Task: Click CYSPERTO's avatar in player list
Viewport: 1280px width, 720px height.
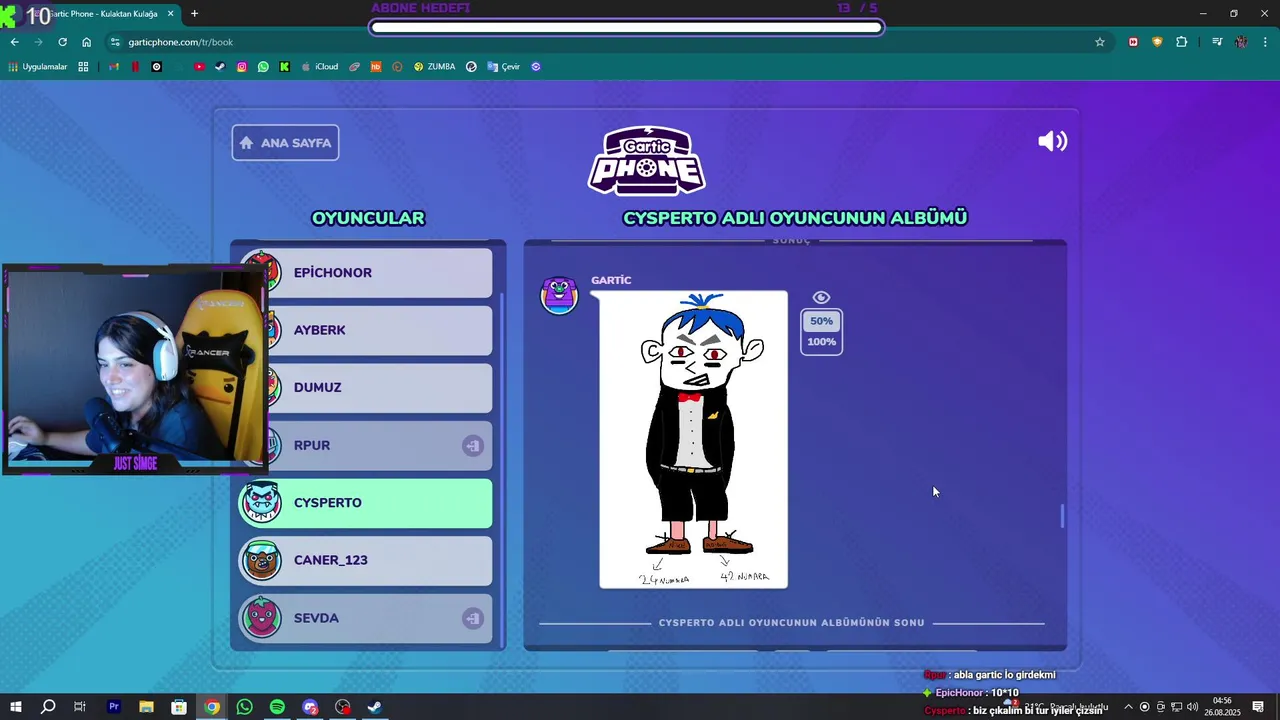Action: point(261,502)
